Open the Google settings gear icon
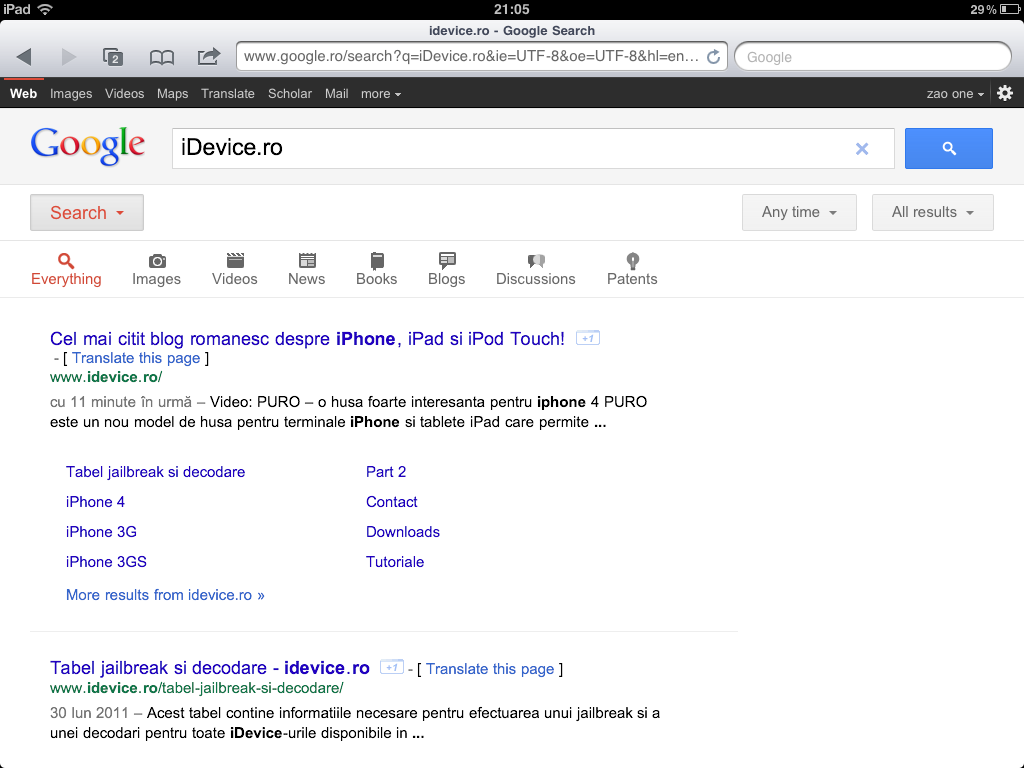1024x768 pixels. pos(1005,93)
